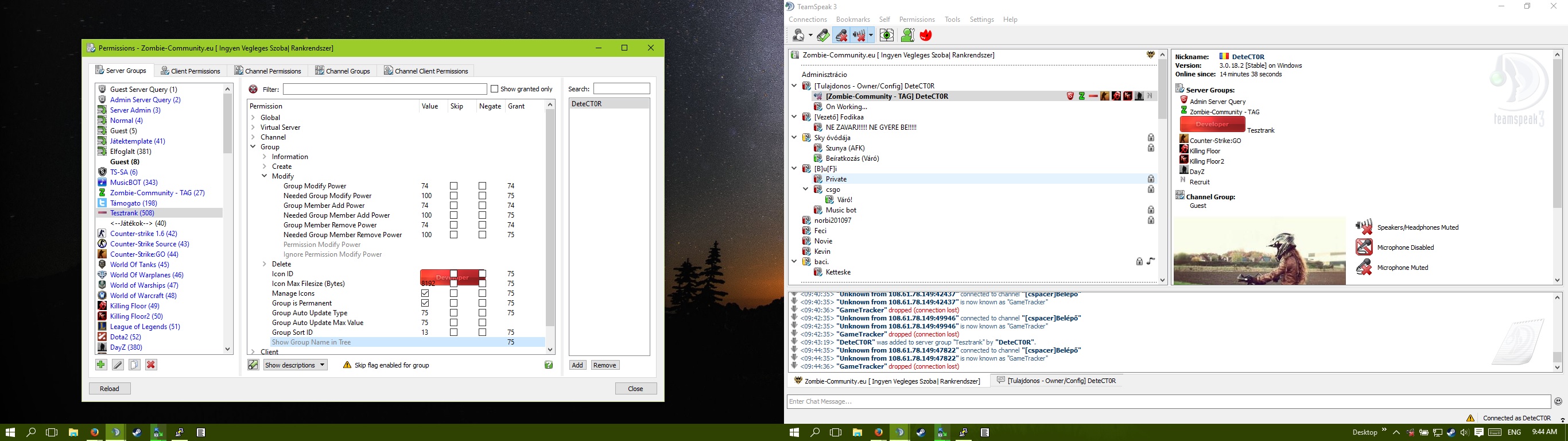The image size is (1568, 441).
Task: Click the padlock icon on Music bot channel
Action: (1150, 210)
